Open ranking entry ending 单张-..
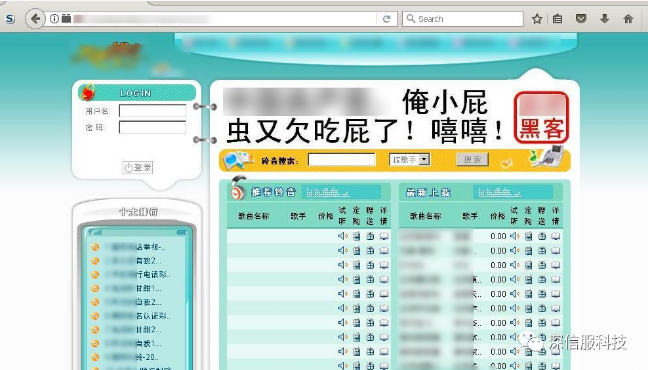 tap(135, 247)
